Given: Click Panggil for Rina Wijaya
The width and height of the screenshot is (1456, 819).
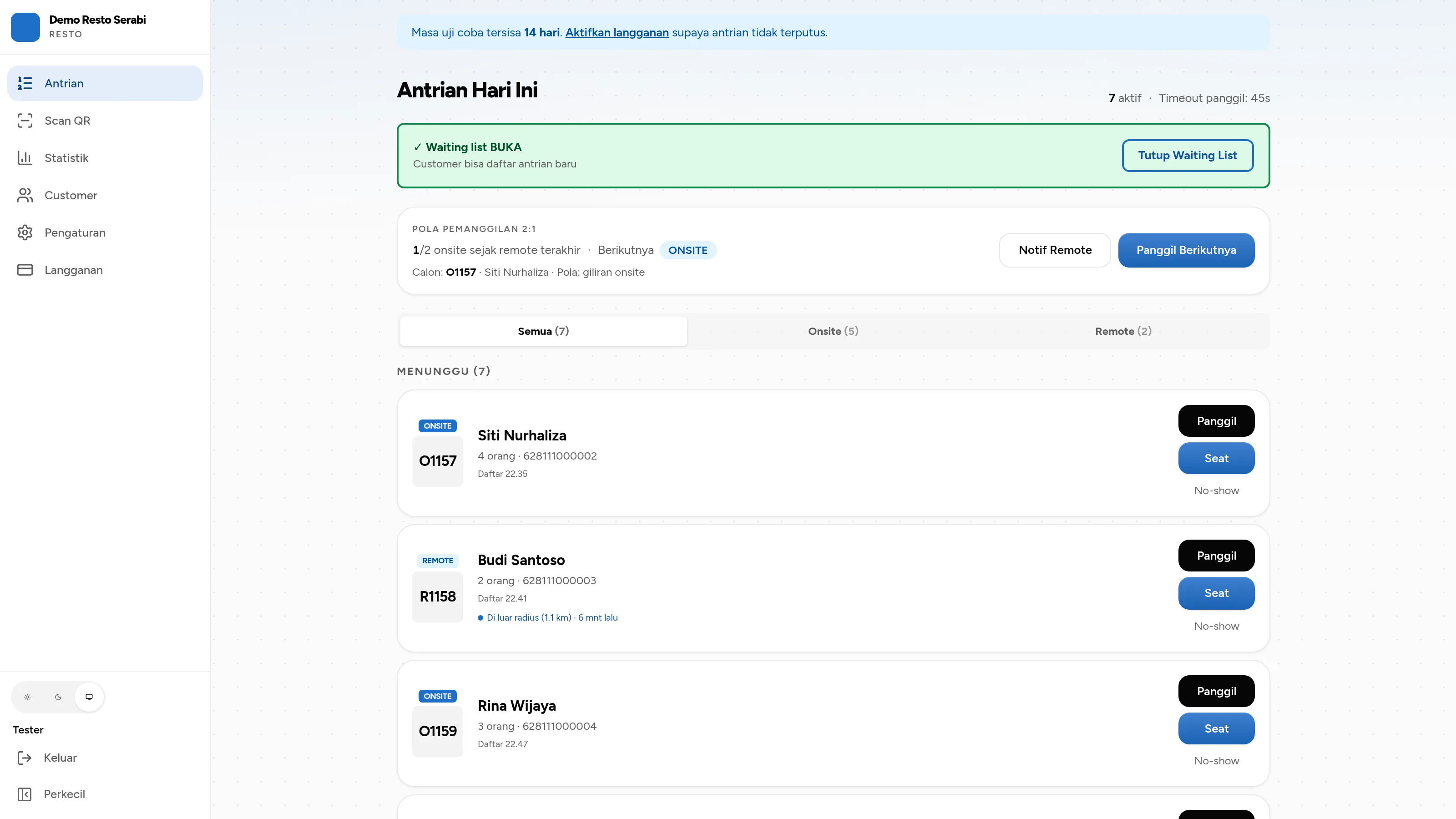Looking at the screenshot, I should point(1216,691).
